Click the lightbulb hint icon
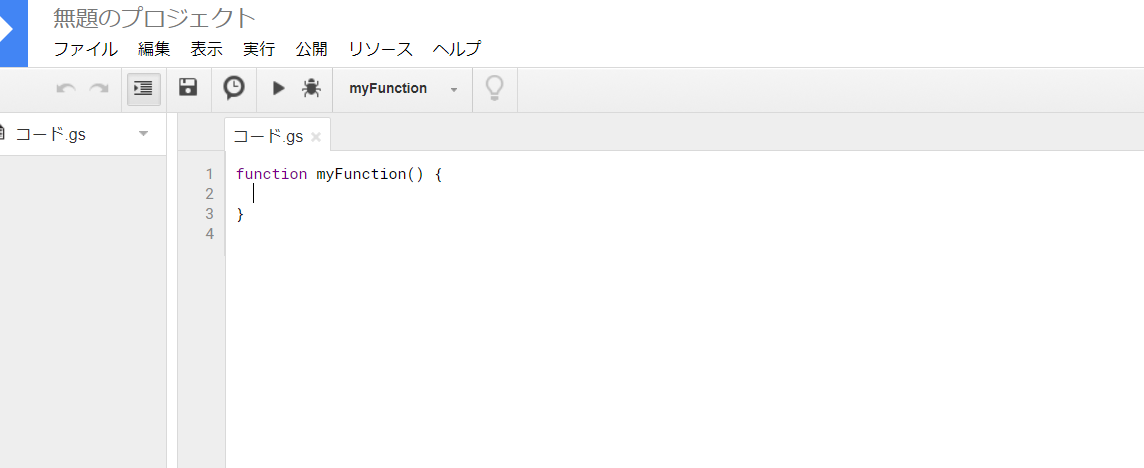1144x468 pixels. tap(495, 88)
